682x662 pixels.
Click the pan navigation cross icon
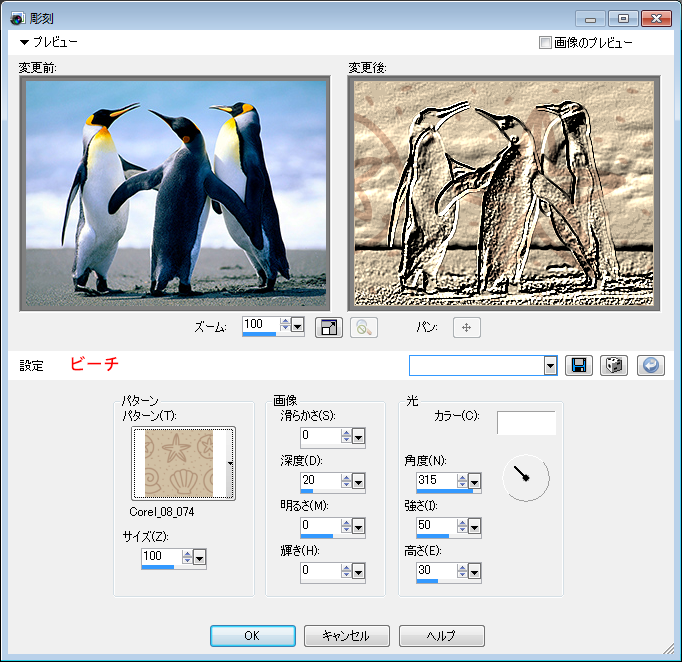tap(466, 327)
